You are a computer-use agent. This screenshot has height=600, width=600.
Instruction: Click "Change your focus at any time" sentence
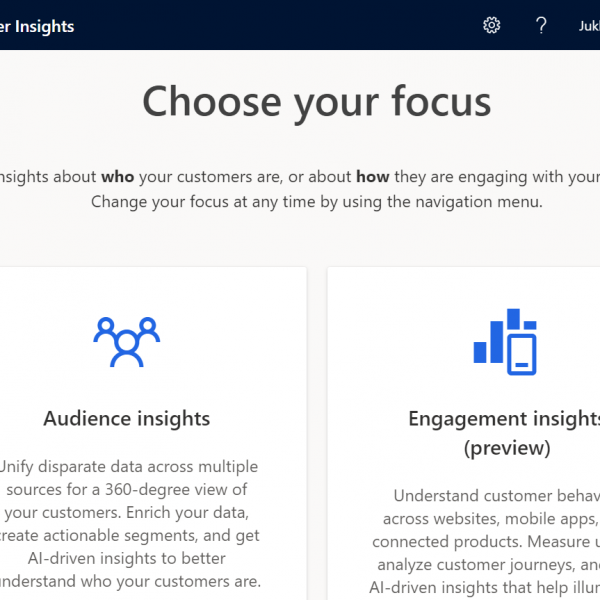pyautogui.click(x=316, y=202)
